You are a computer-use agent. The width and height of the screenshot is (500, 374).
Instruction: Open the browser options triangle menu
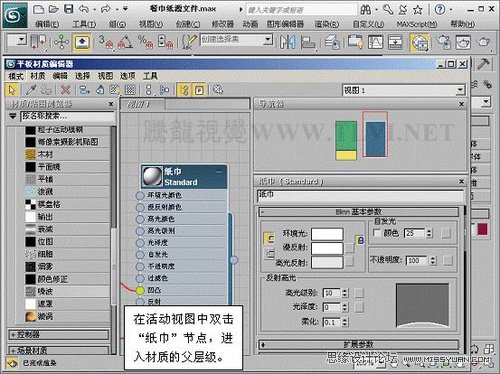coord(13,116)
